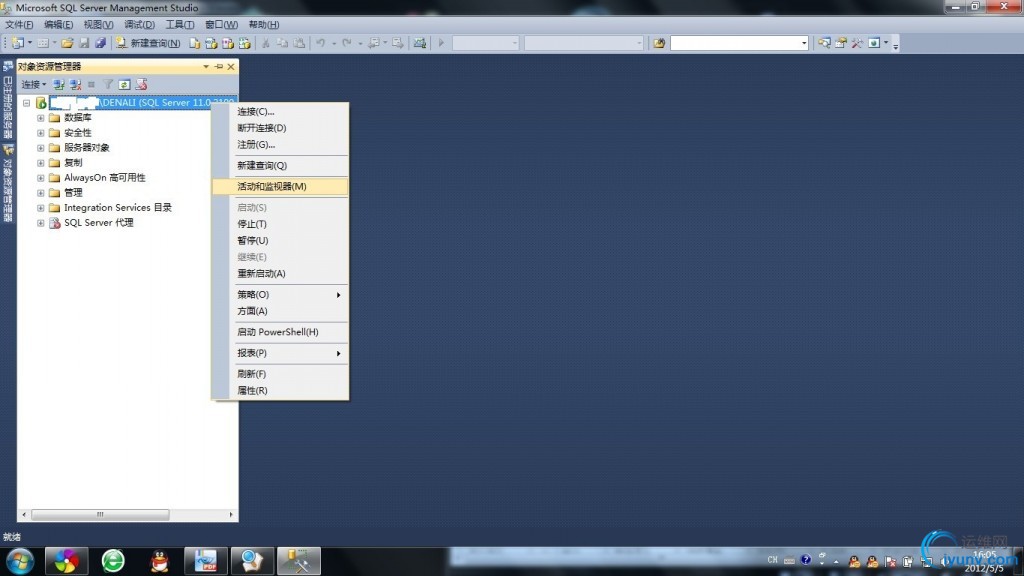Collapse the DENALI server node
Viewport: 1024px width, 576px height.
click(27, 103)
